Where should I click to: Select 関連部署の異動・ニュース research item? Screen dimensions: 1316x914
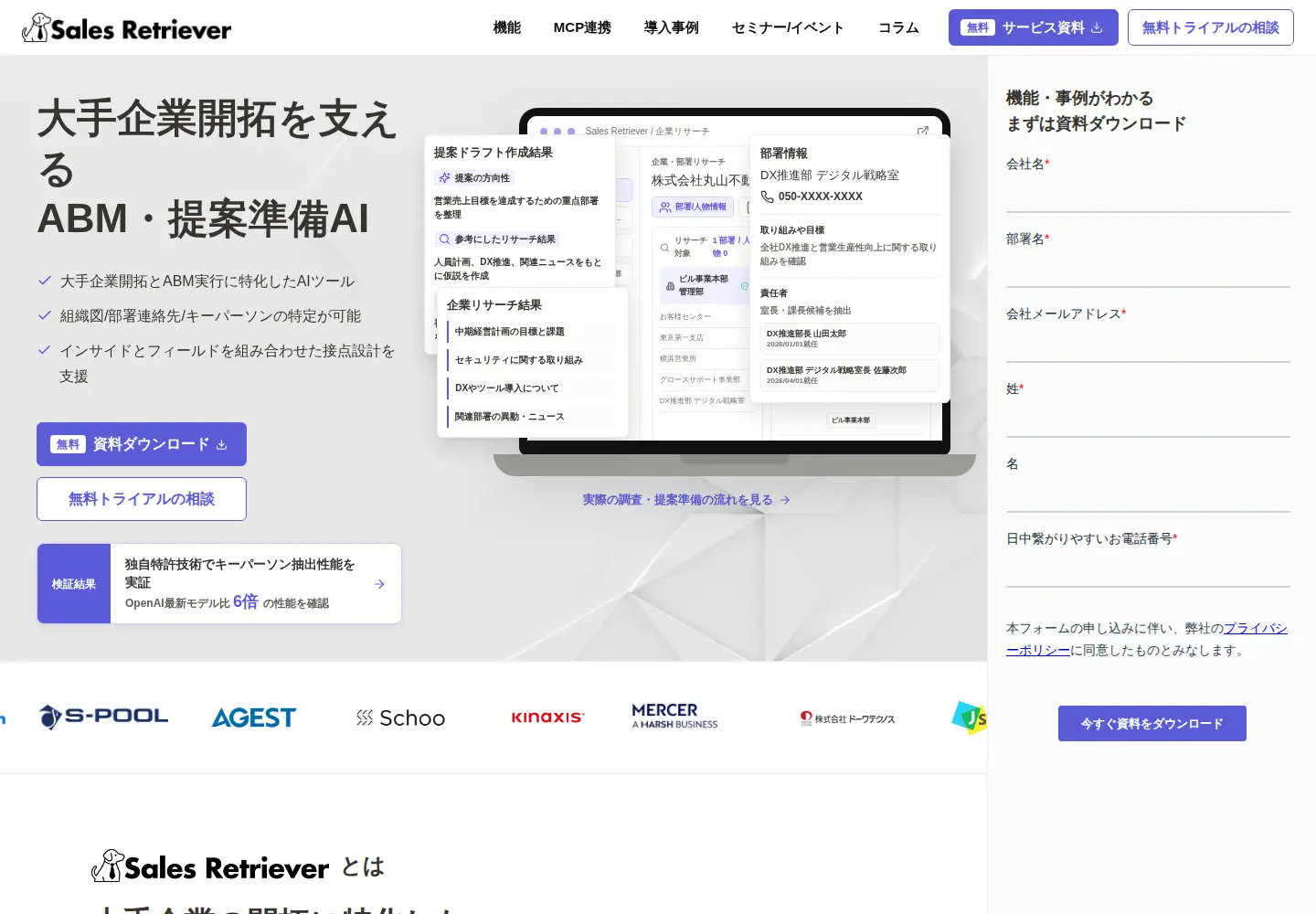[x=532, y=417]
